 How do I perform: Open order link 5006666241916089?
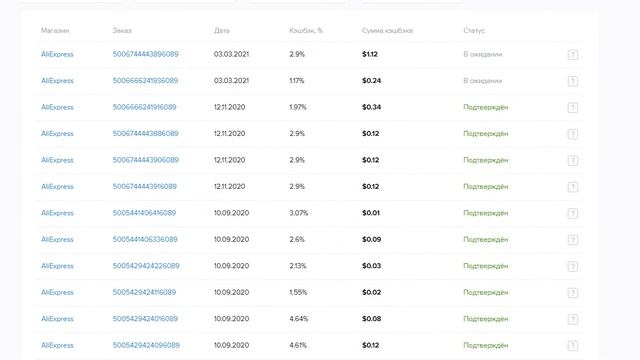tap(144, 107)
